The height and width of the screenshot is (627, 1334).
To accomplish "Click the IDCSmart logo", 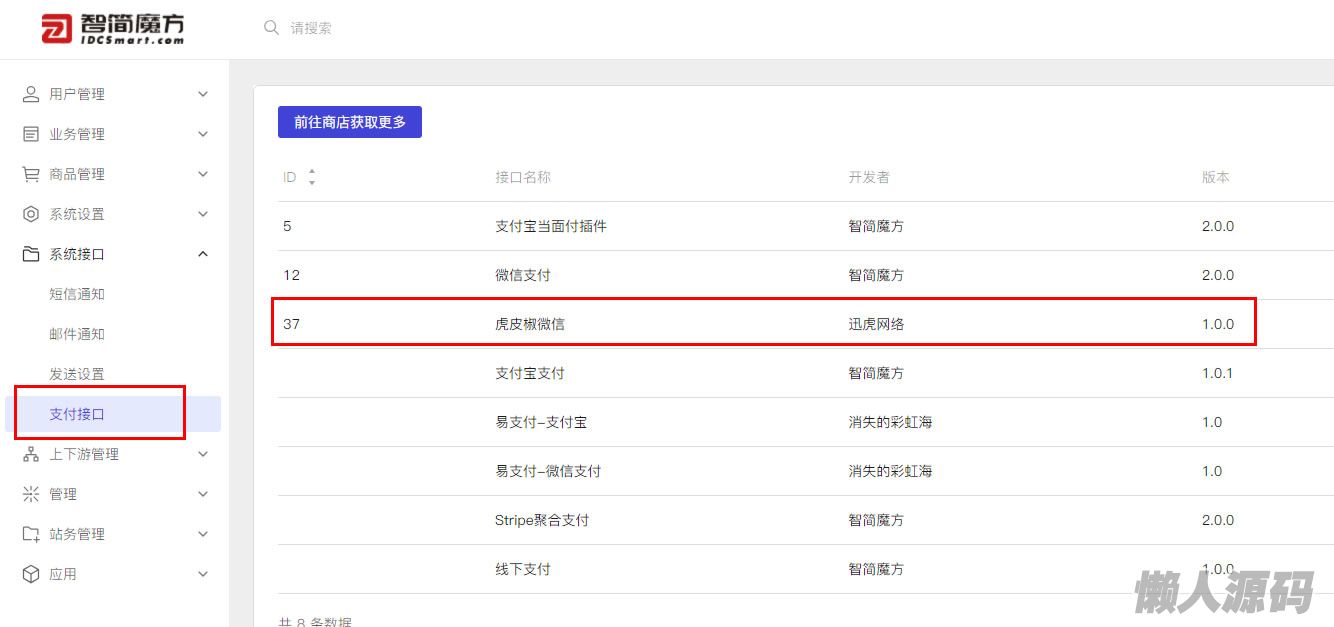I will (x=113, y=29).
